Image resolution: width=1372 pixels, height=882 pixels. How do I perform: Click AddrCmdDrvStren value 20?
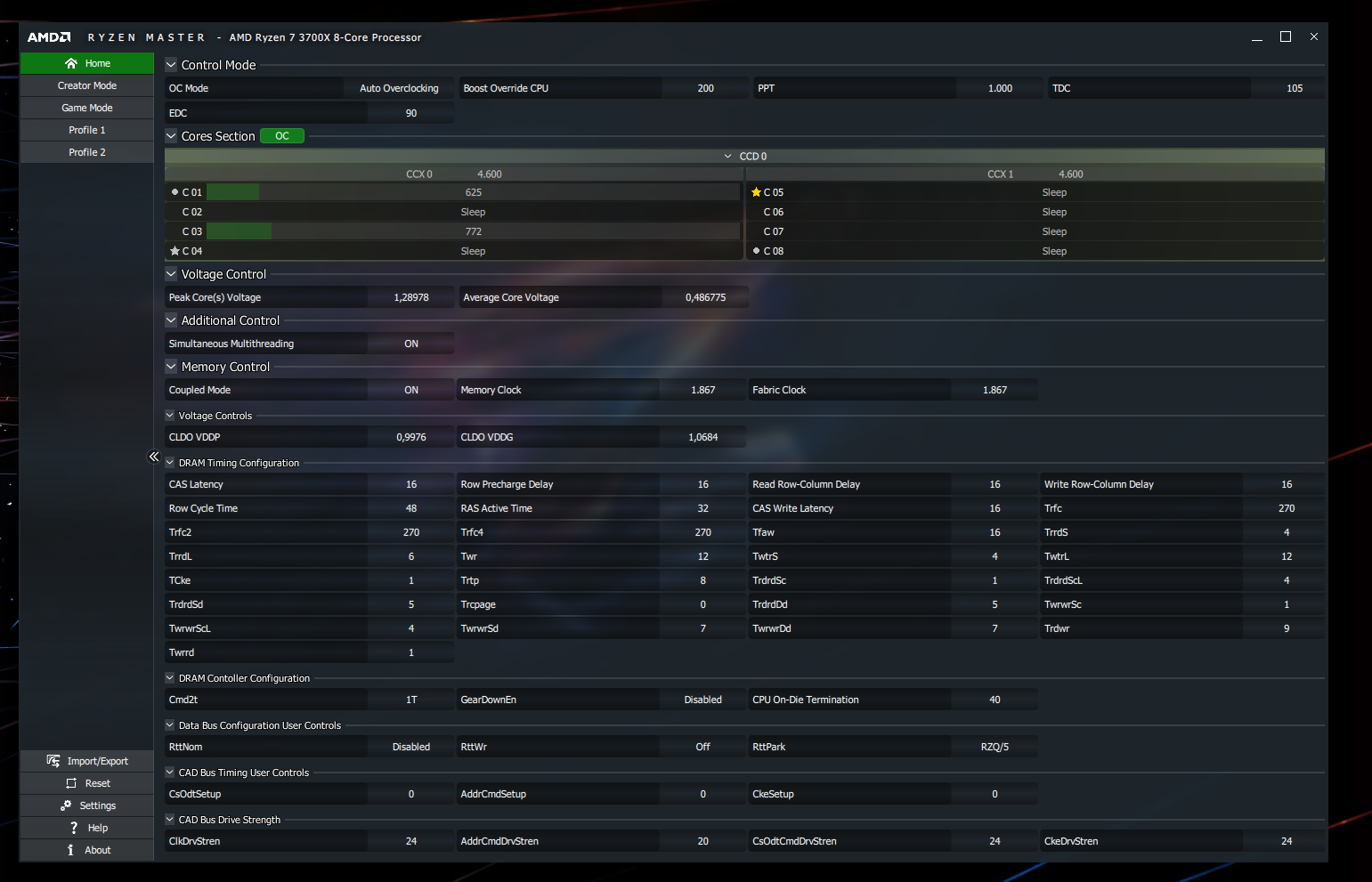[x=702, y=841]
